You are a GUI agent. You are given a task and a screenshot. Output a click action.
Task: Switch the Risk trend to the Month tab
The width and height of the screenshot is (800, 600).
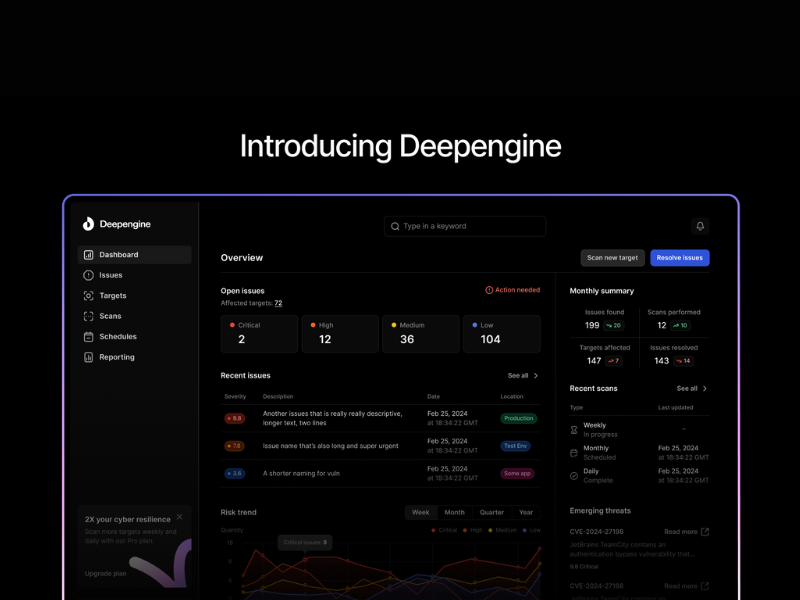455,512
